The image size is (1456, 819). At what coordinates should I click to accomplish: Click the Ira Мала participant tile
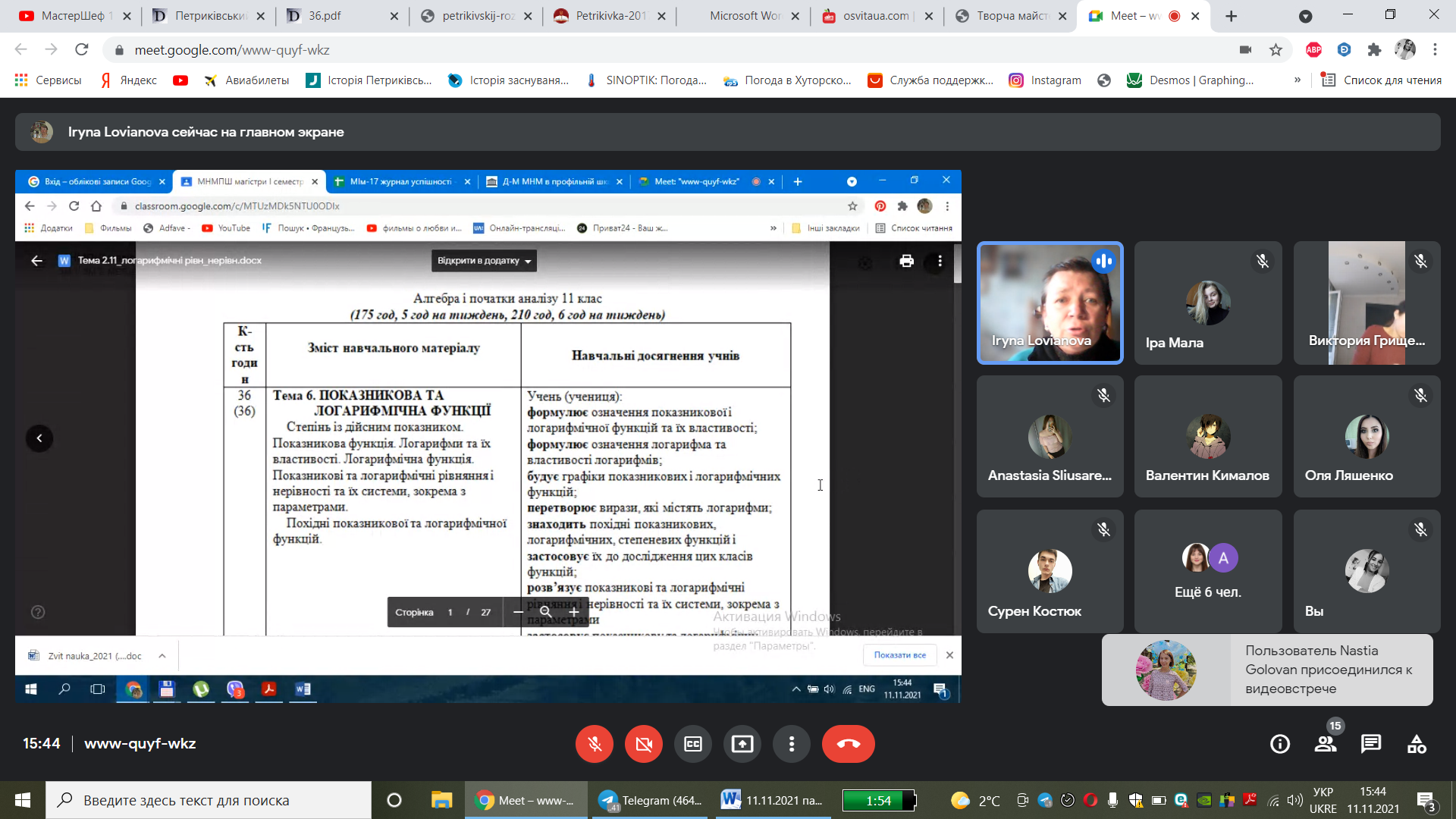pyautogui.click(x=1208, y=303)
